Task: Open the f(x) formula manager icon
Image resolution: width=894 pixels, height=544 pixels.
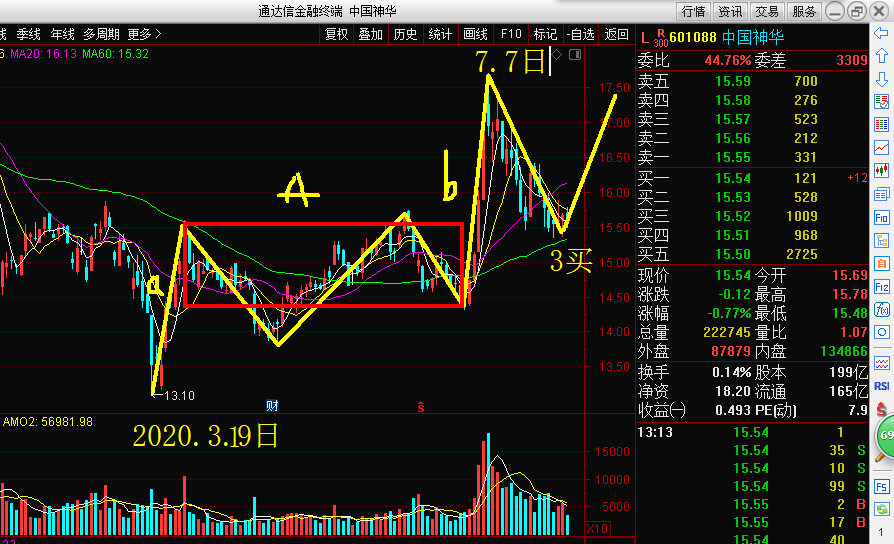Action: 881,310
